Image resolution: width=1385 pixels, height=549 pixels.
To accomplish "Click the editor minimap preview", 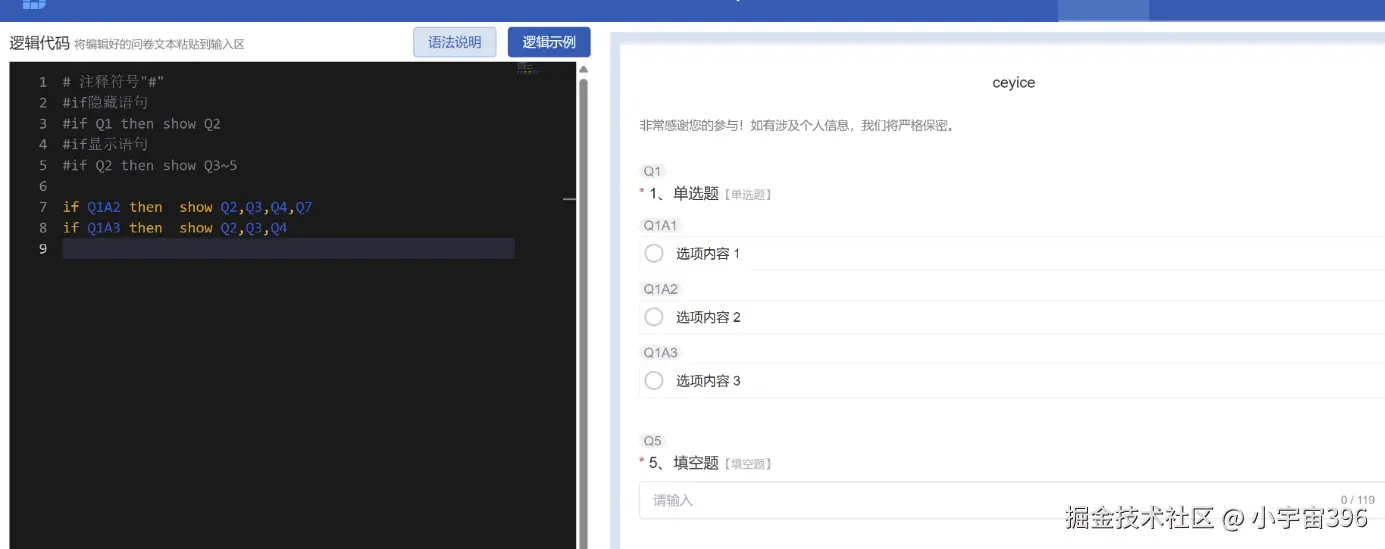I will (527, 69).
